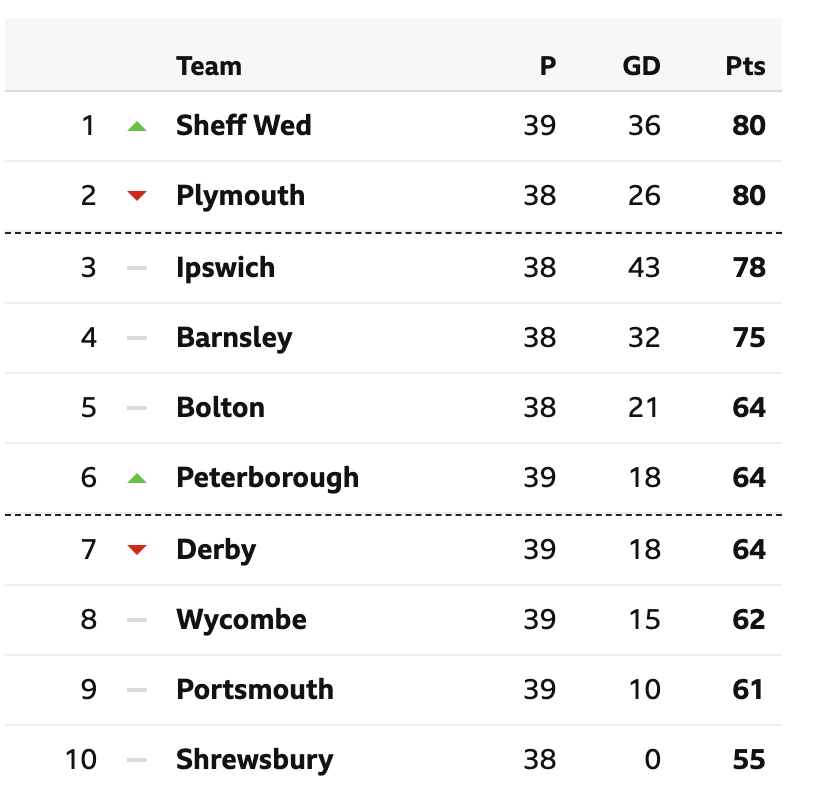Screen dimensions: 814x788
Task: Select the Pts column header
Action: pyautogui.click(x=745, y=66)
